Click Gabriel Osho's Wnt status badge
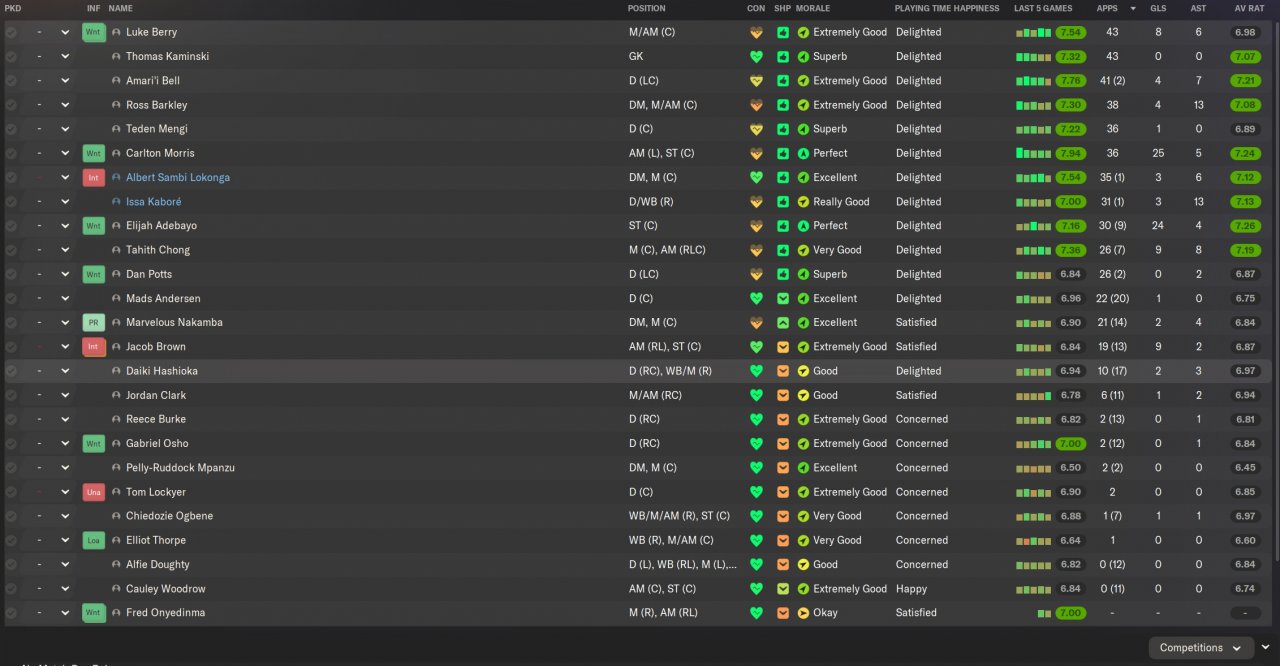1280x666 pixels. [94, 443]
